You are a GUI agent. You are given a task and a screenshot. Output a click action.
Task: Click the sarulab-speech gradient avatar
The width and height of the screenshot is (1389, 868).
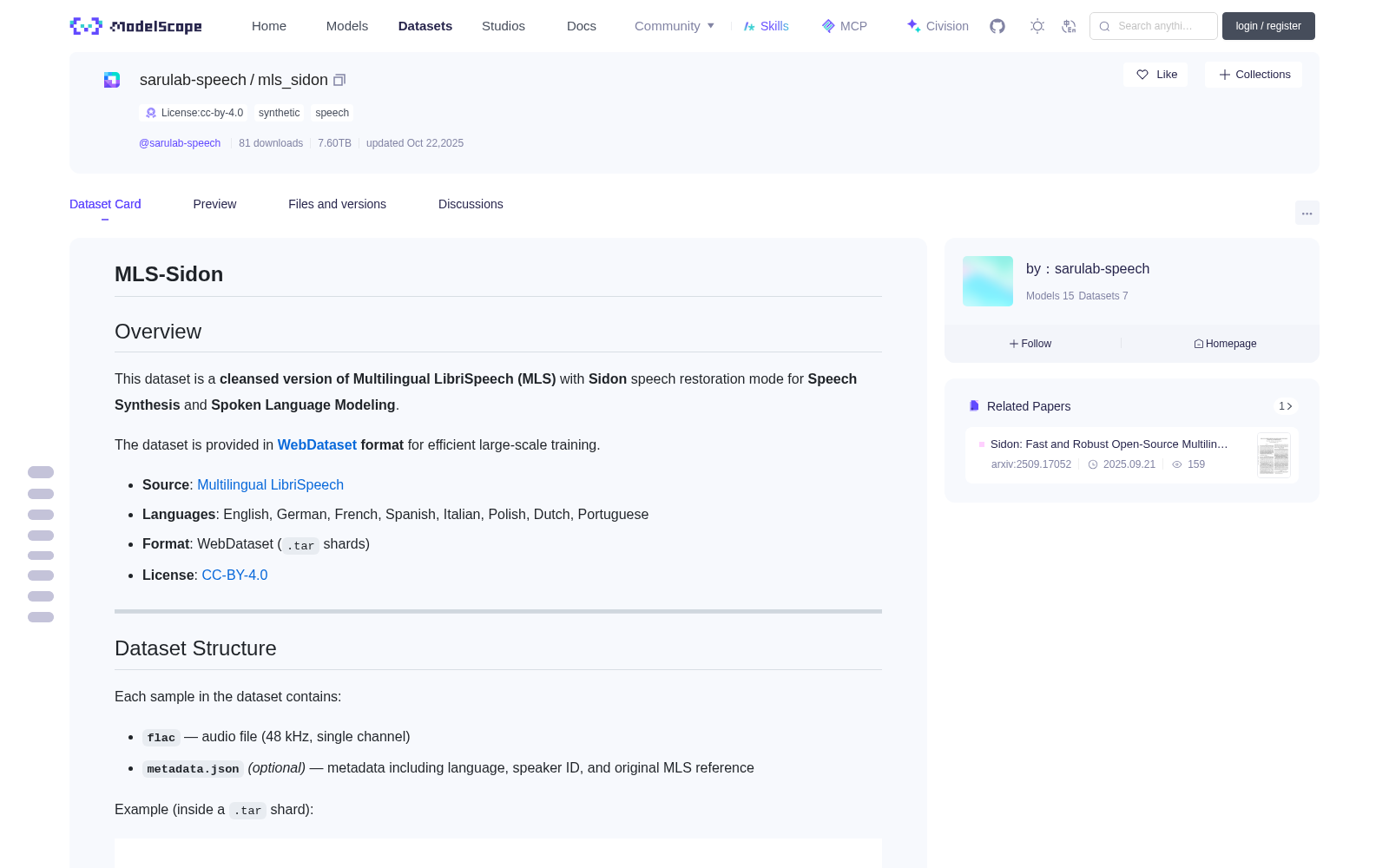pos(988,281)
